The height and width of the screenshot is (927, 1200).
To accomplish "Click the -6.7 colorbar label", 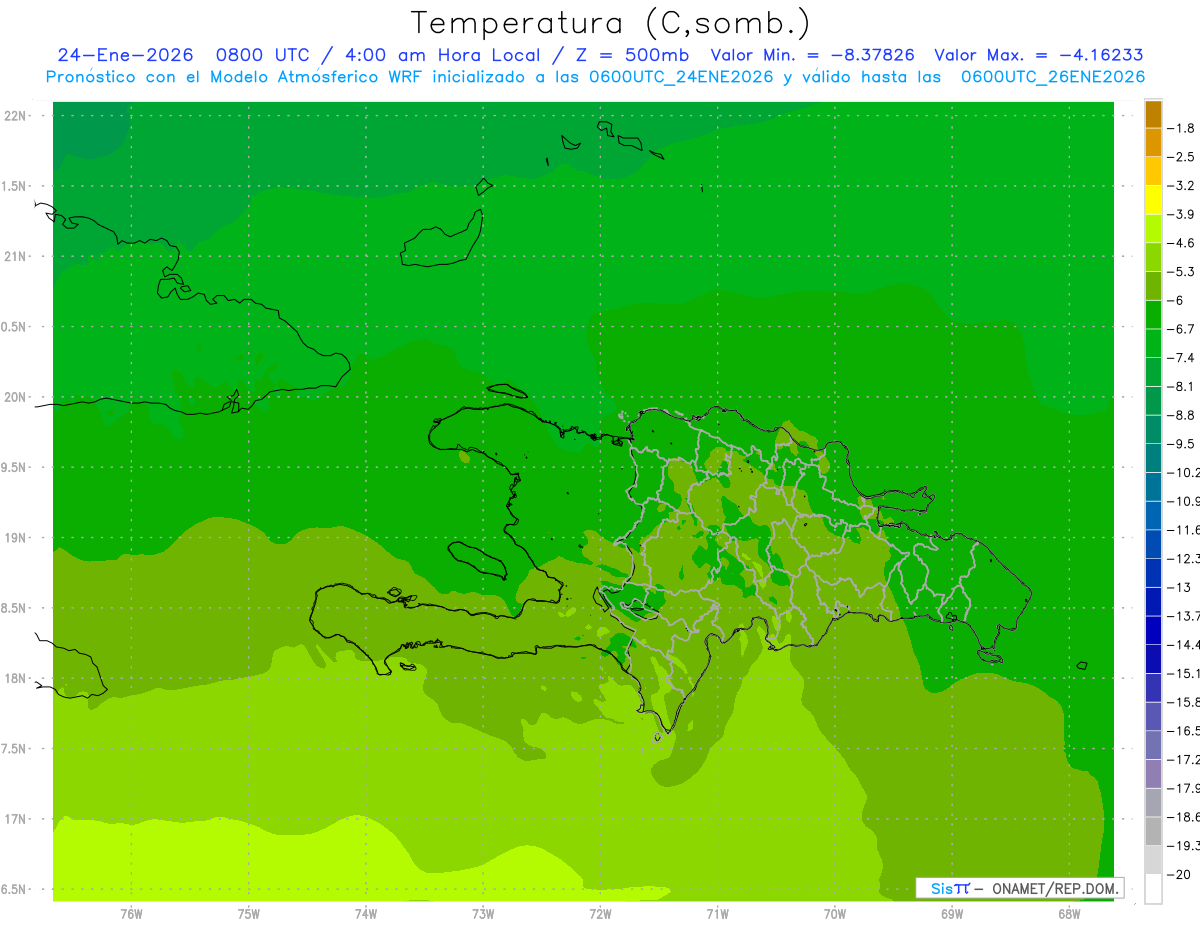I will [1182, 329].
